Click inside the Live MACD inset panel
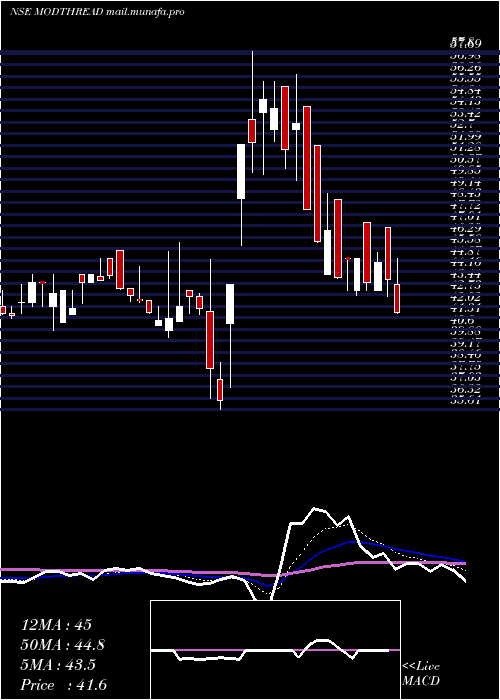 pyautogui.click(x=275, y=650)
